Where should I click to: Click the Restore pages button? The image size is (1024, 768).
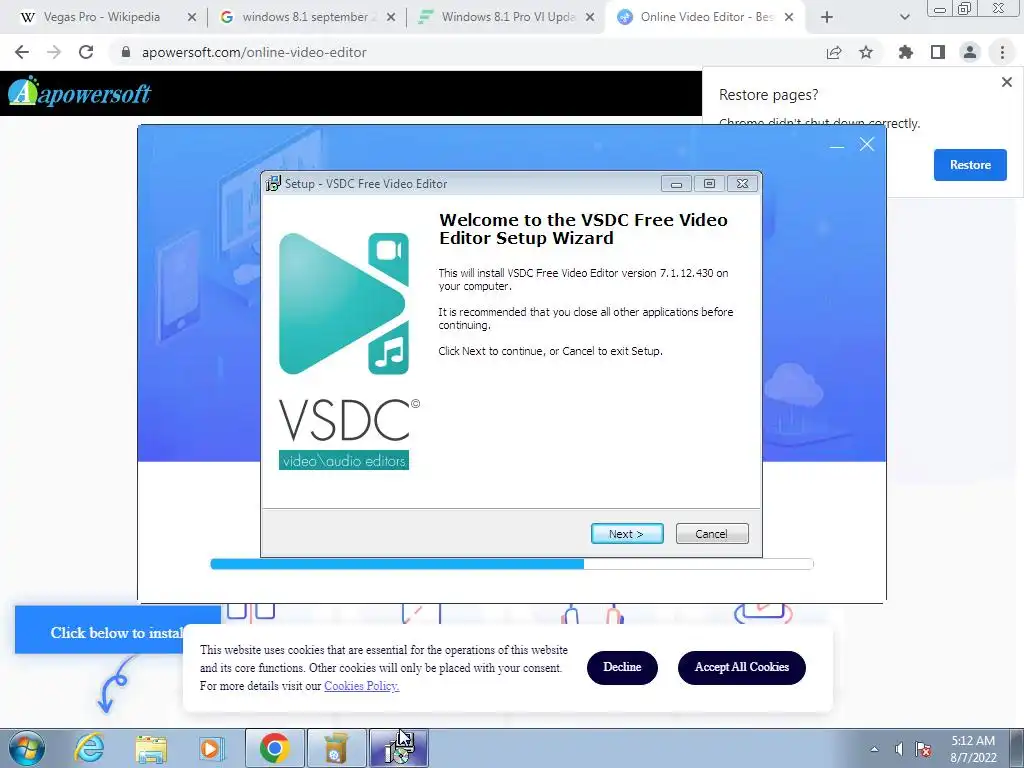click(970, 165)
